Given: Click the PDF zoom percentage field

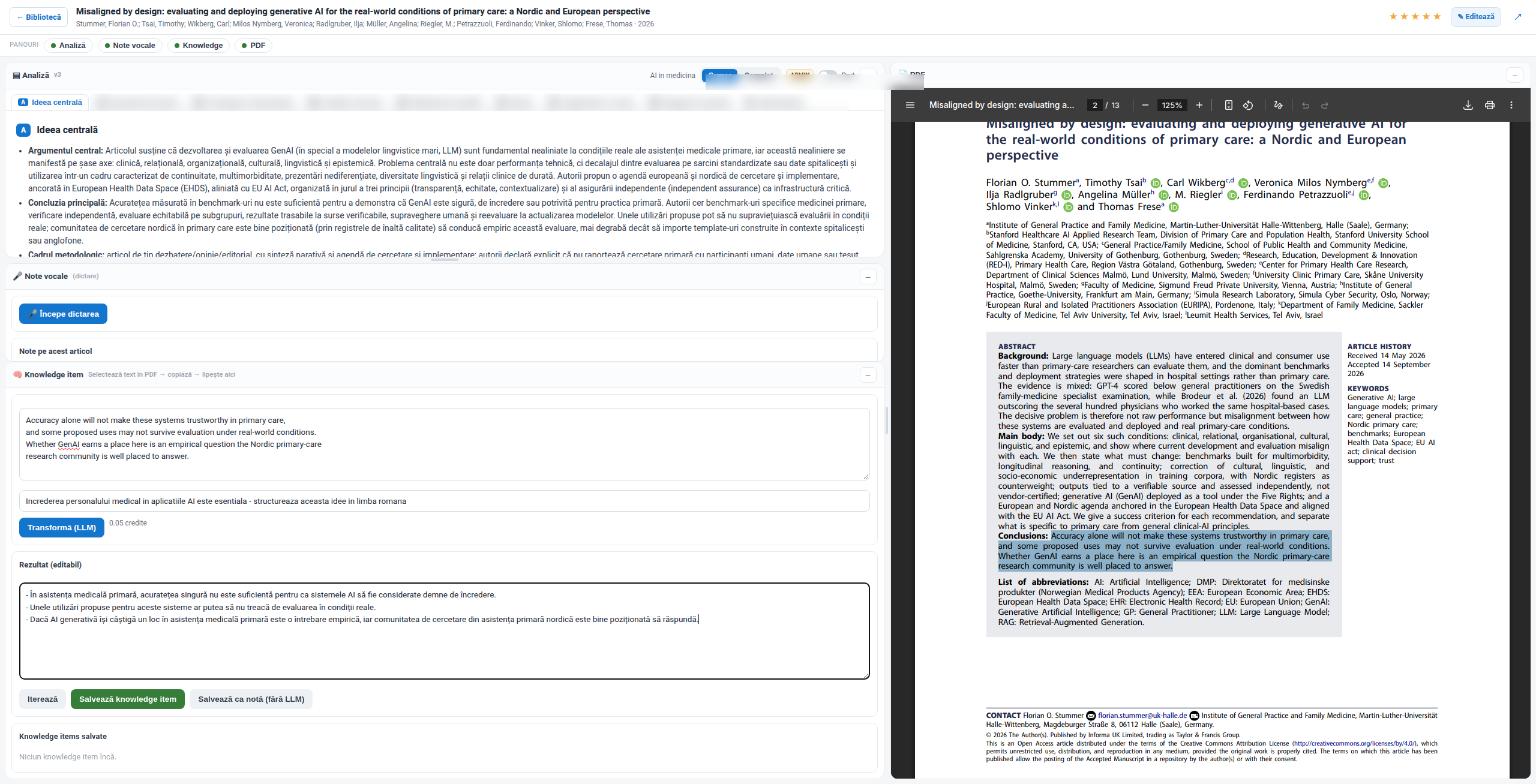Looking at the screenshot, I should 1172,105.
